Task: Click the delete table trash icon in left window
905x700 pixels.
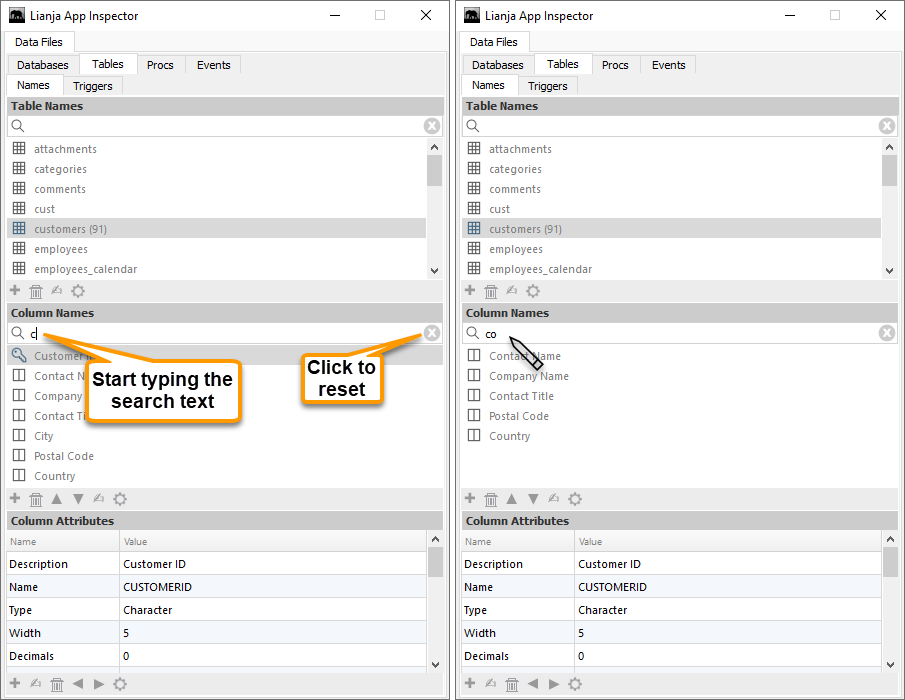Action: [x=36, y=291]
